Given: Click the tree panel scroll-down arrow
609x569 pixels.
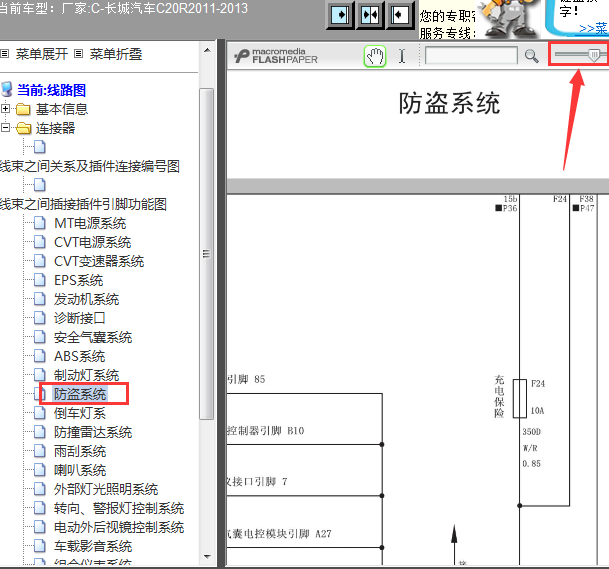Looking at the screenshot, I should [207, 557].
